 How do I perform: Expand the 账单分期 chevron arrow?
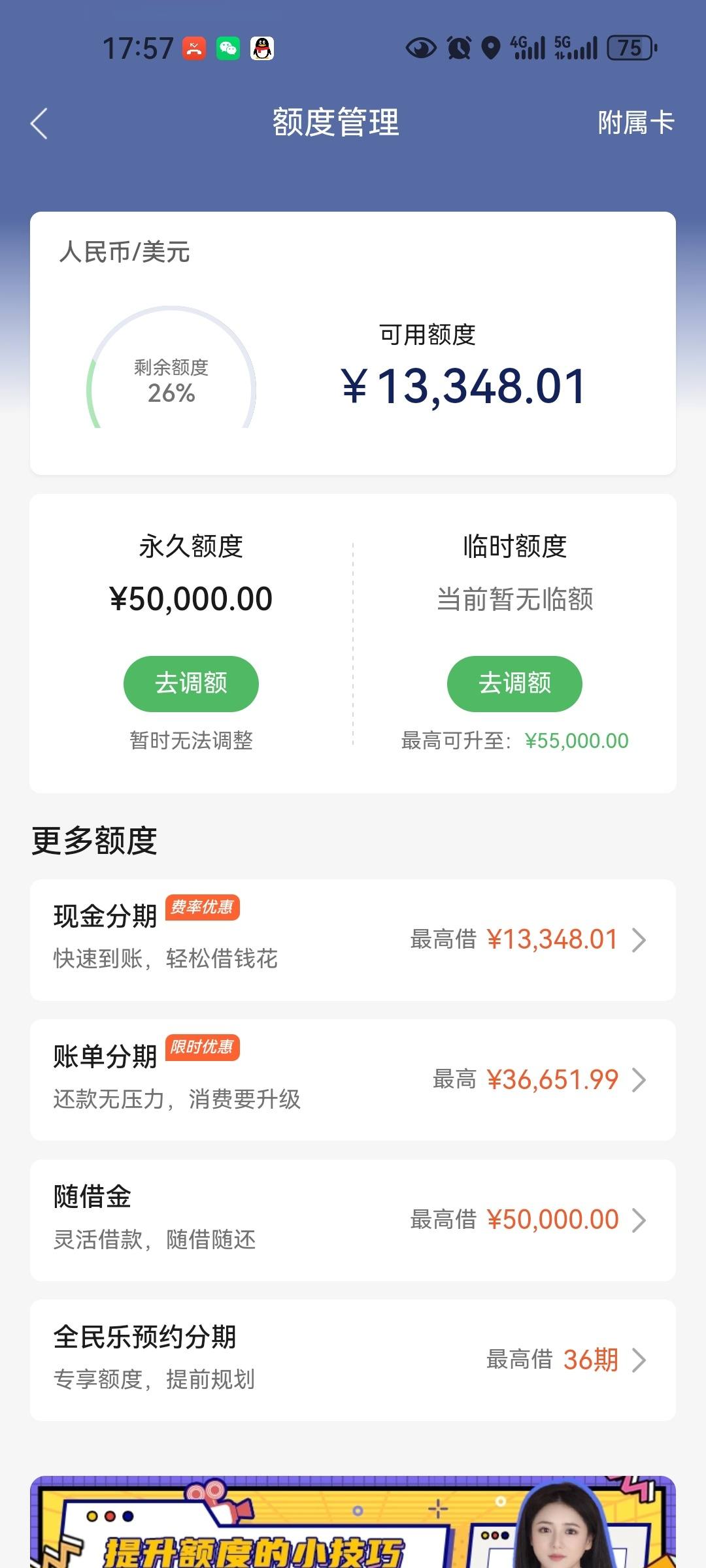click(x=639, y=1080)
